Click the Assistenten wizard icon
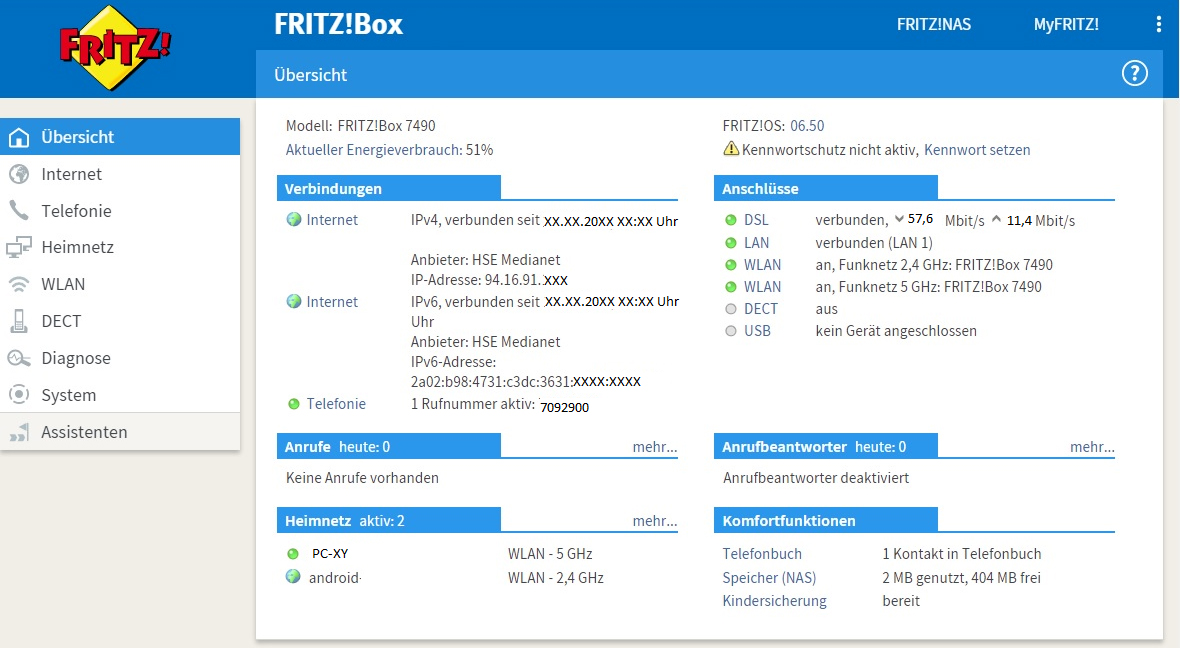1180x650 pixels. (x=19, y=433)
